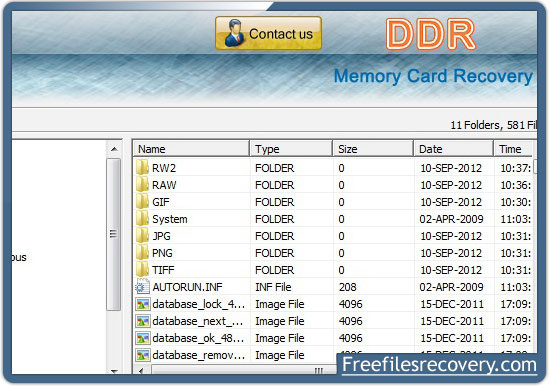The width and height of the screenshot is (550, 386).
Task: Click the 11 Folders, 581 Files status text
Action: click(494, 125)
